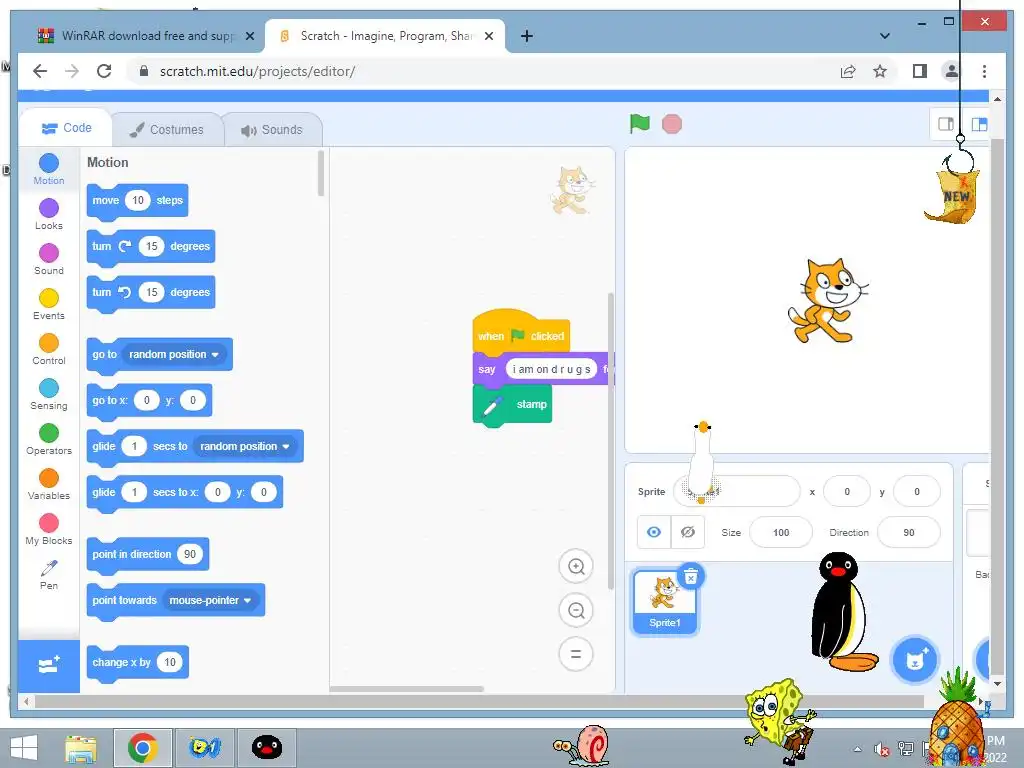Open File Explorer from taskbar
The width and height of the screenshot is (1024, 768).
[x=81, y=748]
